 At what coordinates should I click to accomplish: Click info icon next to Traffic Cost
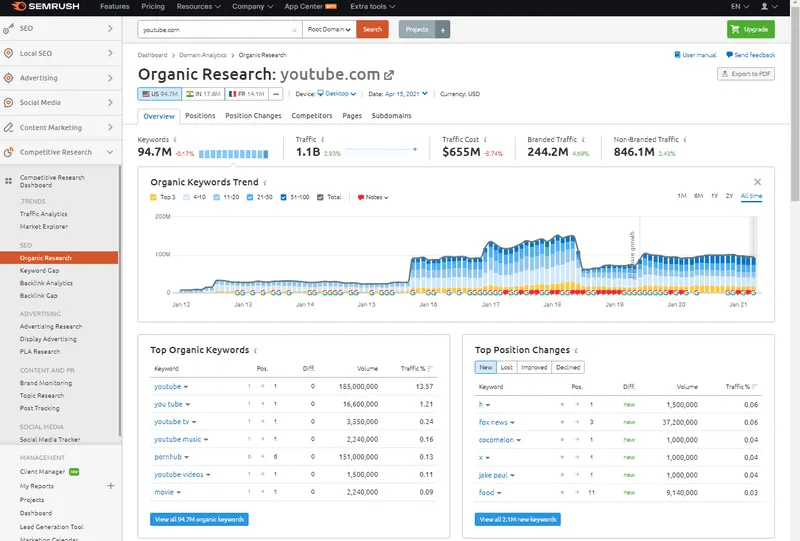pos(485,139)
